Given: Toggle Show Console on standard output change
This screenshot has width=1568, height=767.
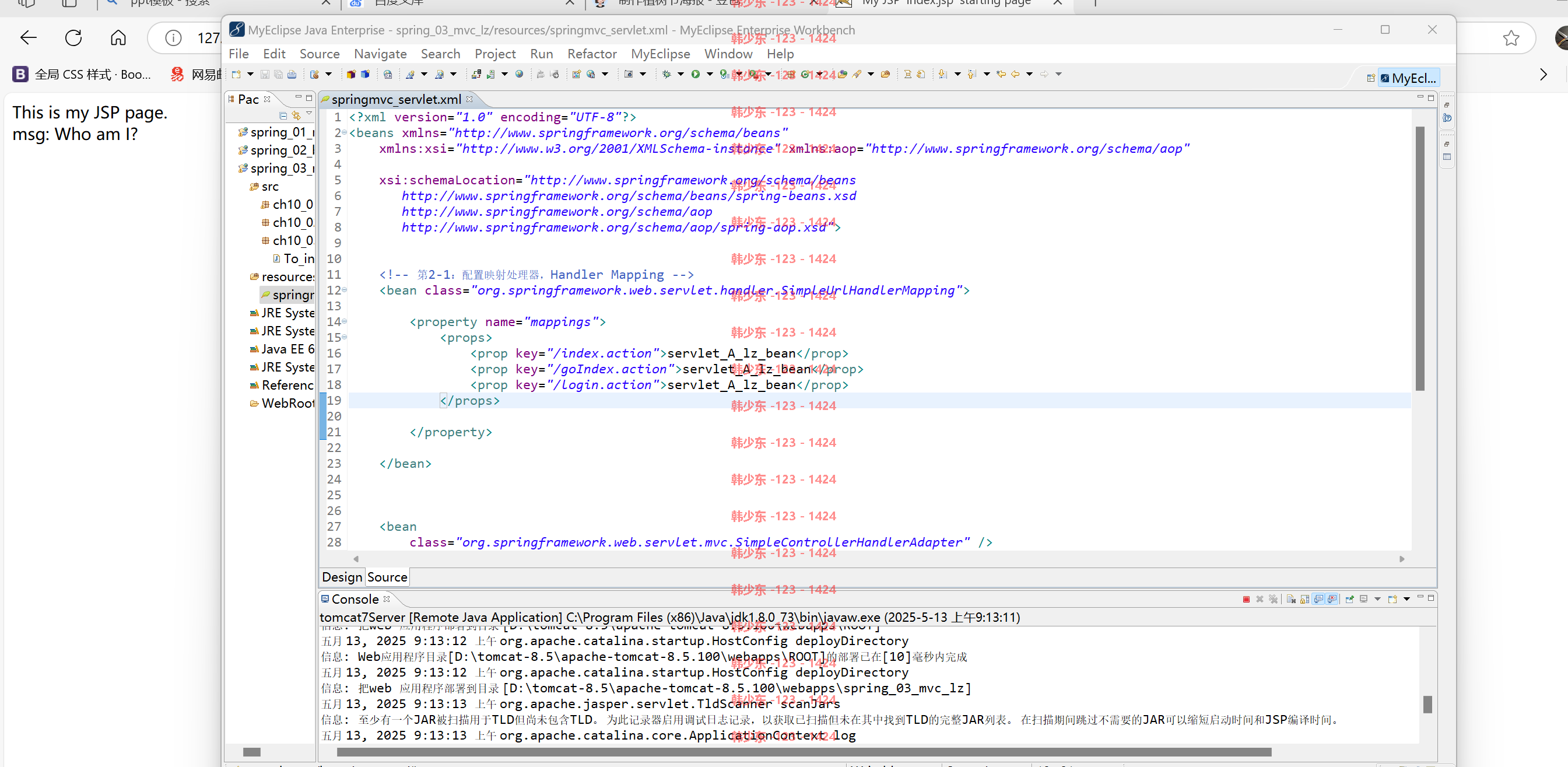Looking at the screenshot, I should point(1318,600).
